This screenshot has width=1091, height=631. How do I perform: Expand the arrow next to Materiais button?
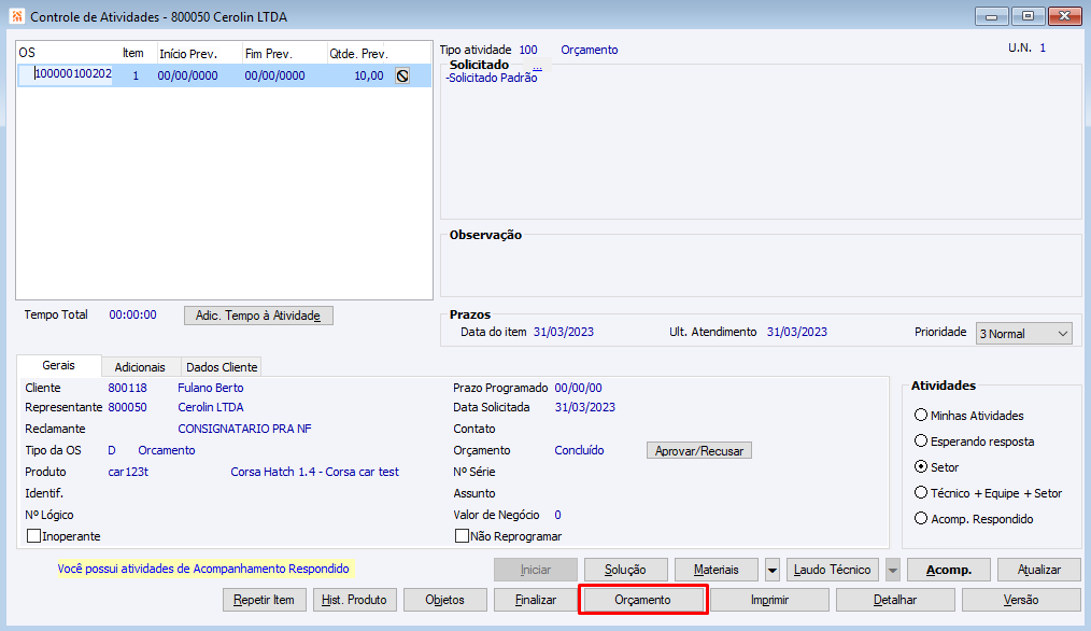(772, 570)
